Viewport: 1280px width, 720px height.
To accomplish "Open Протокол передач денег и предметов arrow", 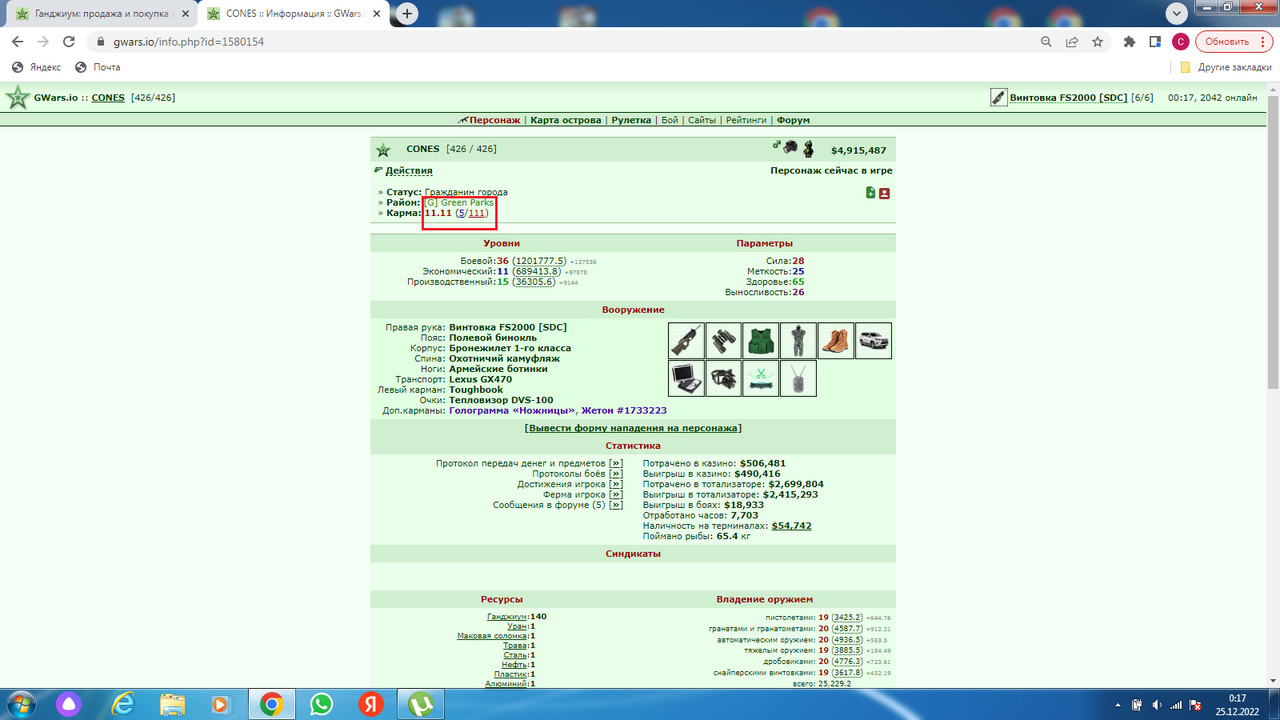I will click(x=616, y=464).
